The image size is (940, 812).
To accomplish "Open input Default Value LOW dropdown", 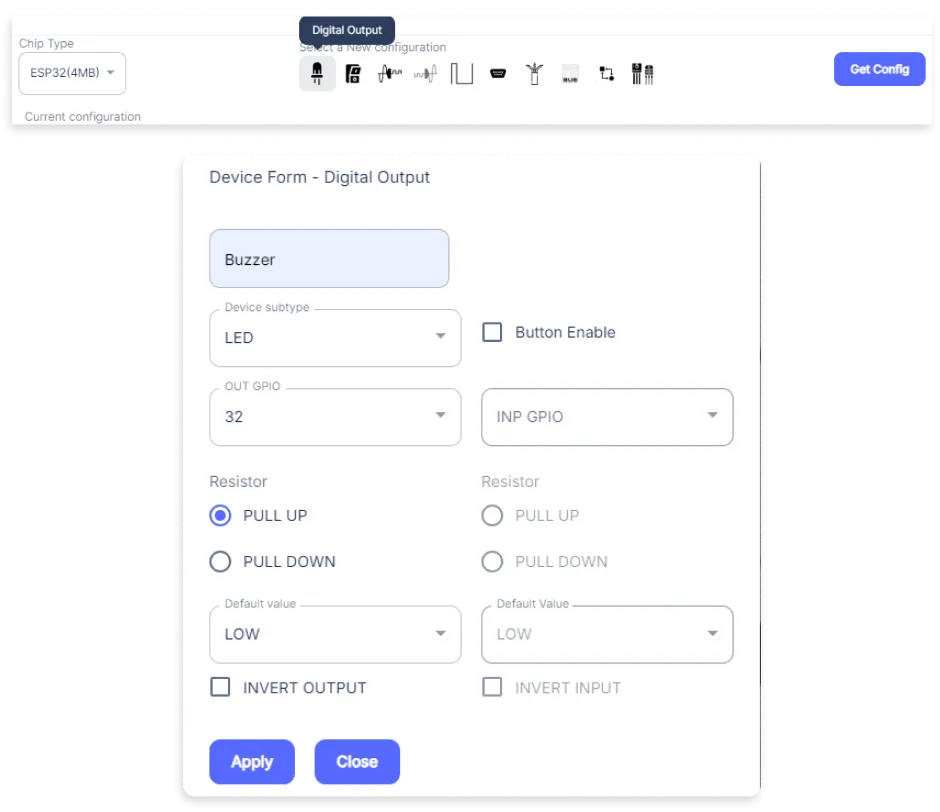I will (x=607, y=634).
